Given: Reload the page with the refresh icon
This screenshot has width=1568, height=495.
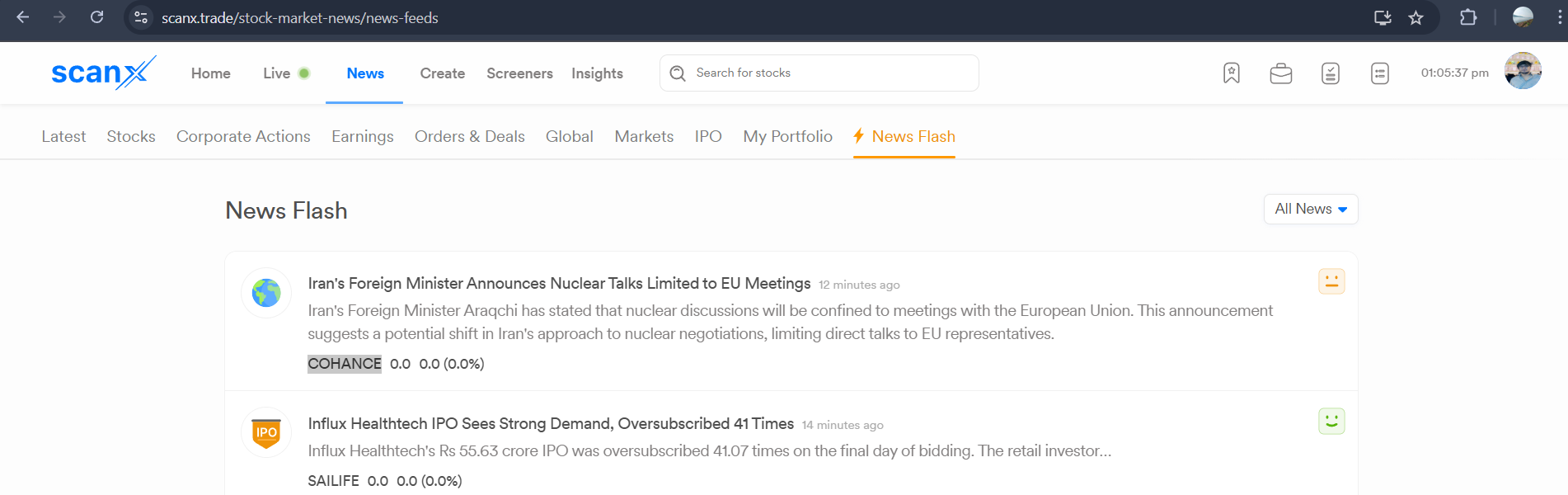Looking at the screenshot, I should pos(96,17).
